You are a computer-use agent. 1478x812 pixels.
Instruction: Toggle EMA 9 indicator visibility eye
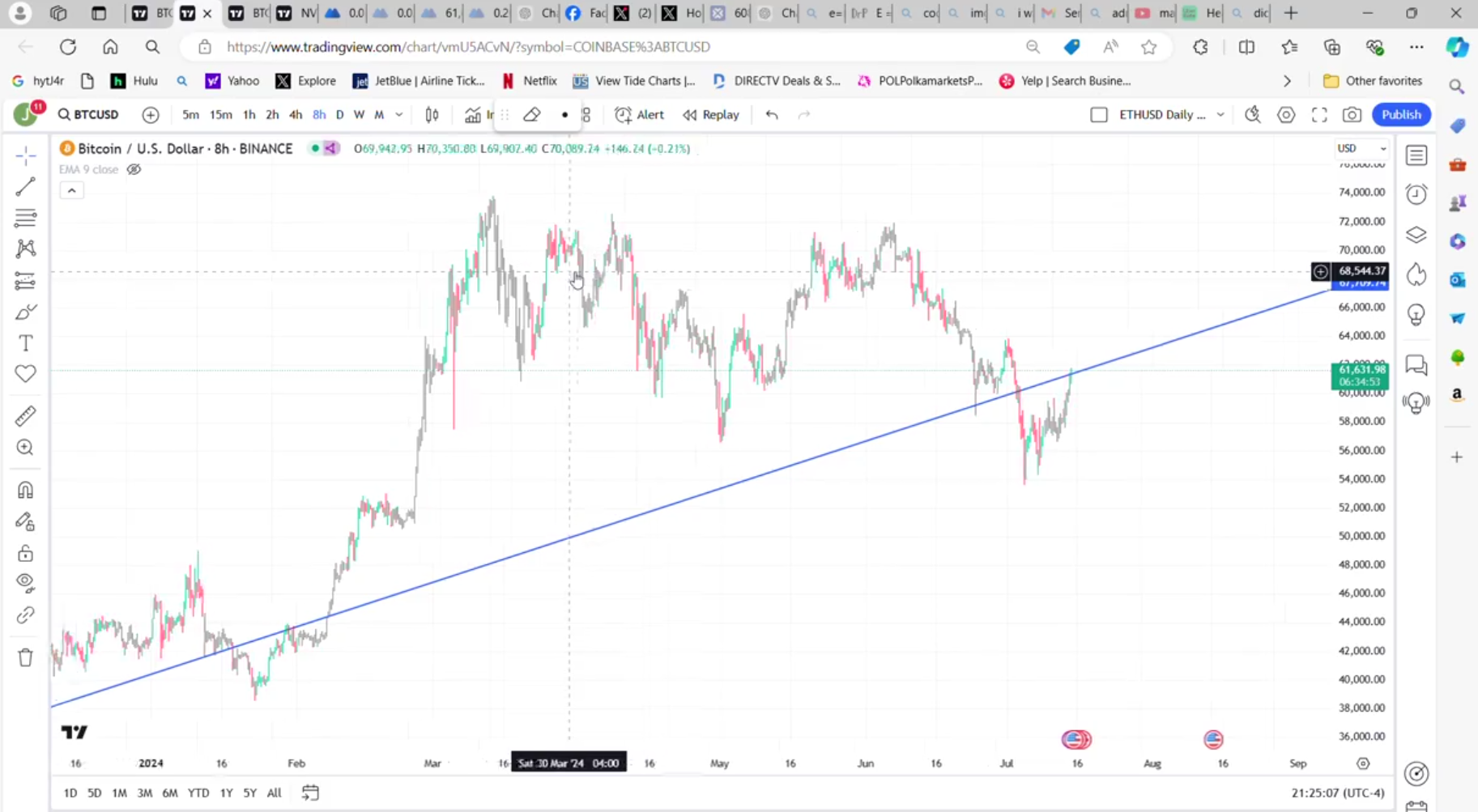coord(134,169)
